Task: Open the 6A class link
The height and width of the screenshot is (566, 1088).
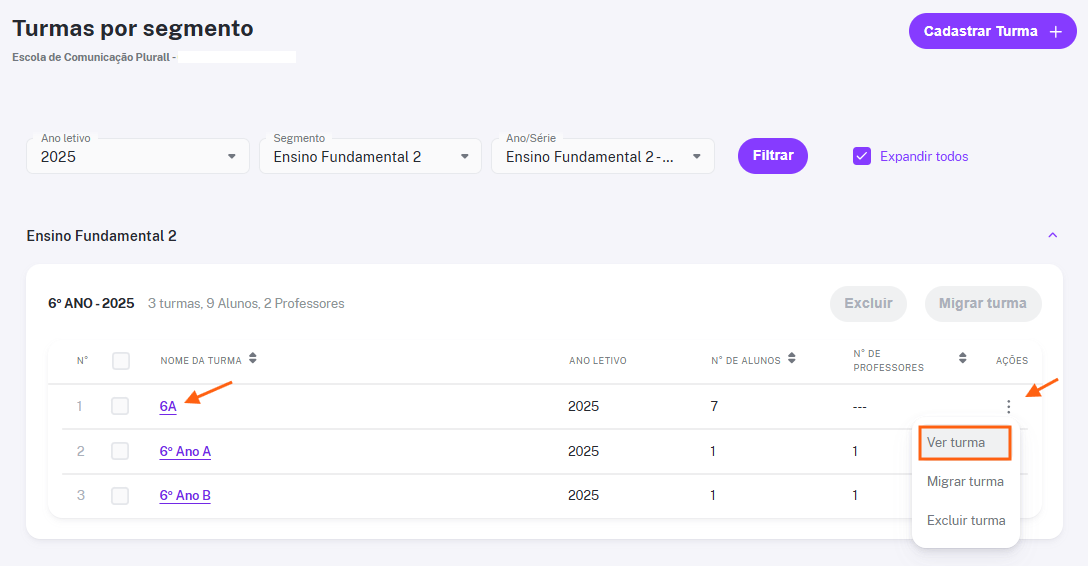Action: pyautogui.click(x=168, y=406)
